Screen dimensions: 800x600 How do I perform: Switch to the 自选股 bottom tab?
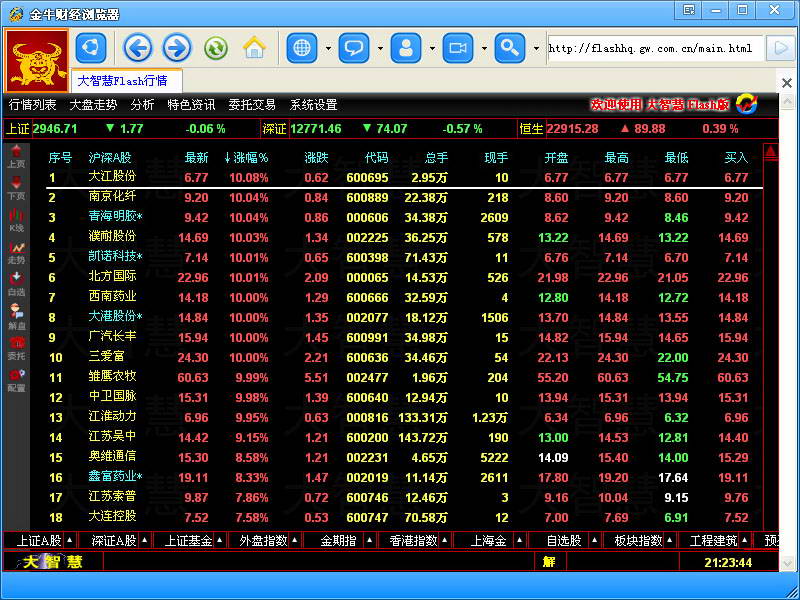(x=563, y=540)
